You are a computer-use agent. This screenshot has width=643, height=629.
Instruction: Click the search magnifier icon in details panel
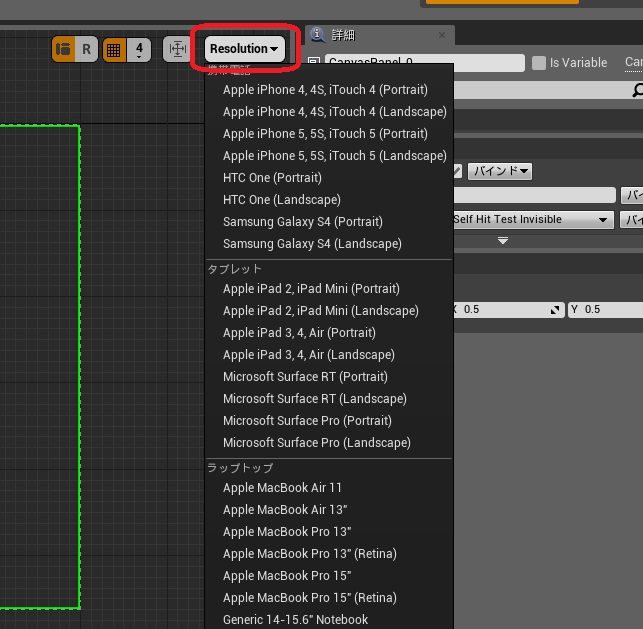(x=638, y=90)
